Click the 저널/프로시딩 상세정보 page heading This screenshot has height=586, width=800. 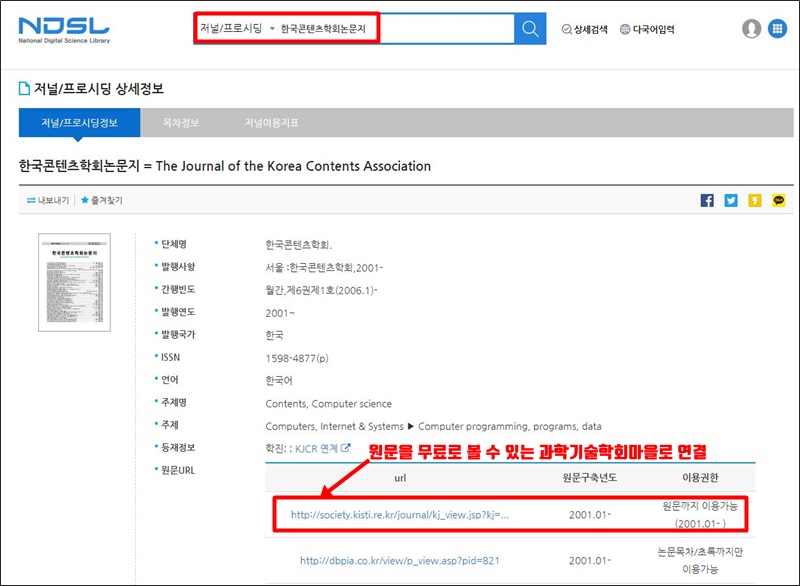pyautogui.click(x=99, y=89)
